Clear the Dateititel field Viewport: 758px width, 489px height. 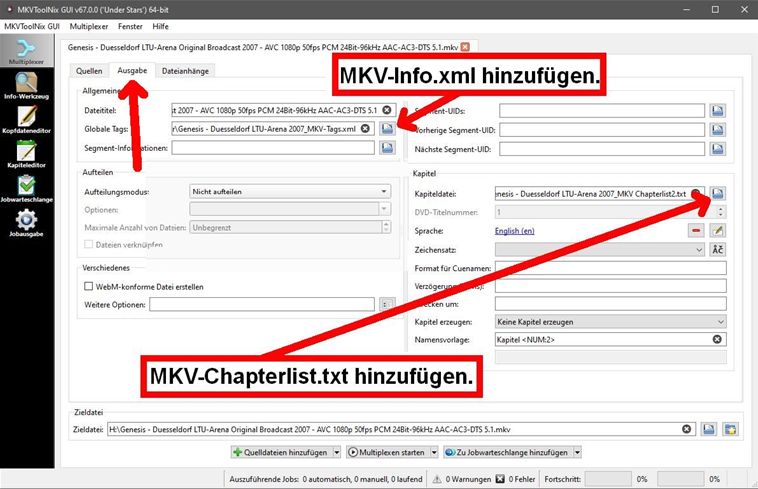[387, 110]
